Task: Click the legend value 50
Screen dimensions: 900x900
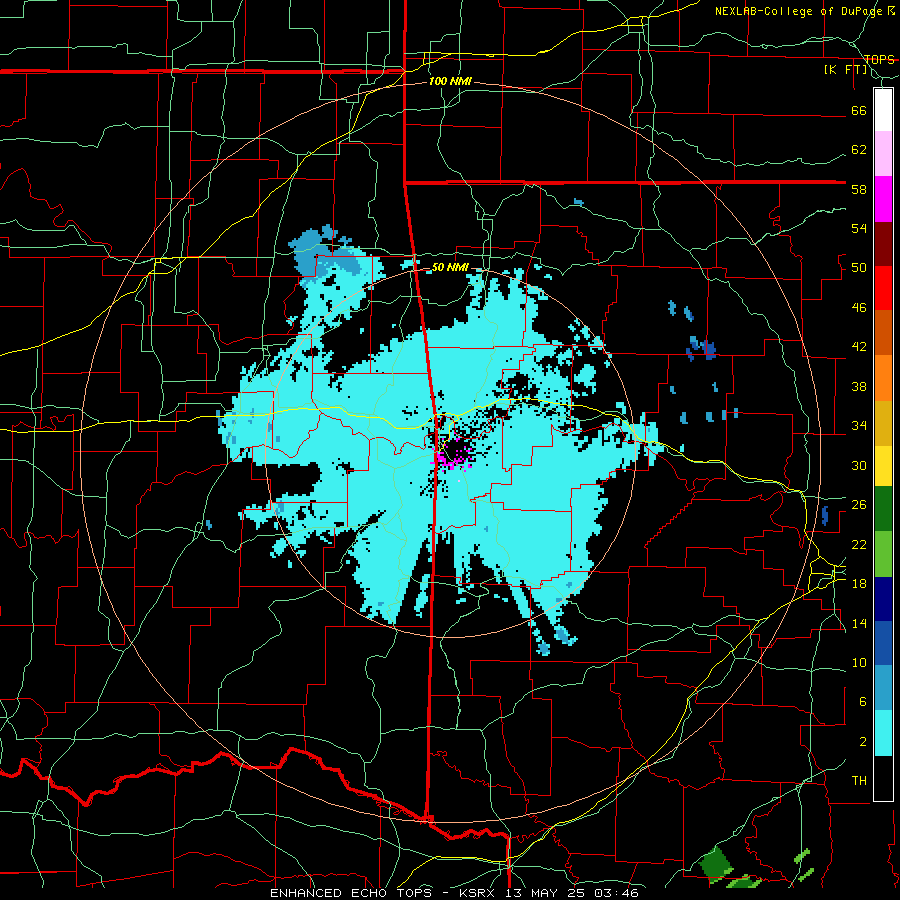Action: [x=859, y=268]
